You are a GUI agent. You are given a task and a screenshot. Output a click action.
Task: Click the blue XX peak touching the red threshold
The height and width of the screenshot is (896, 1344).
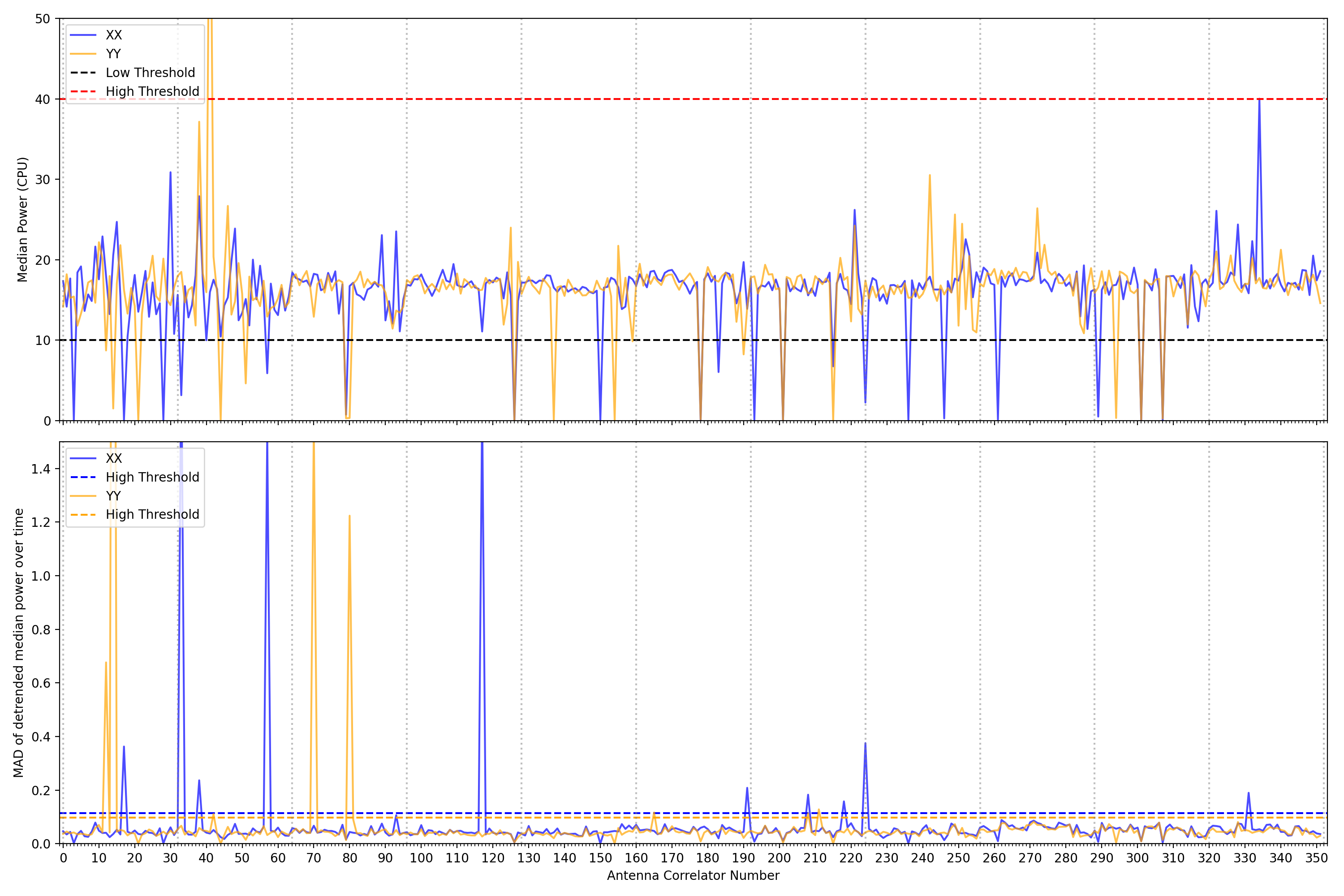[1259, 100]
